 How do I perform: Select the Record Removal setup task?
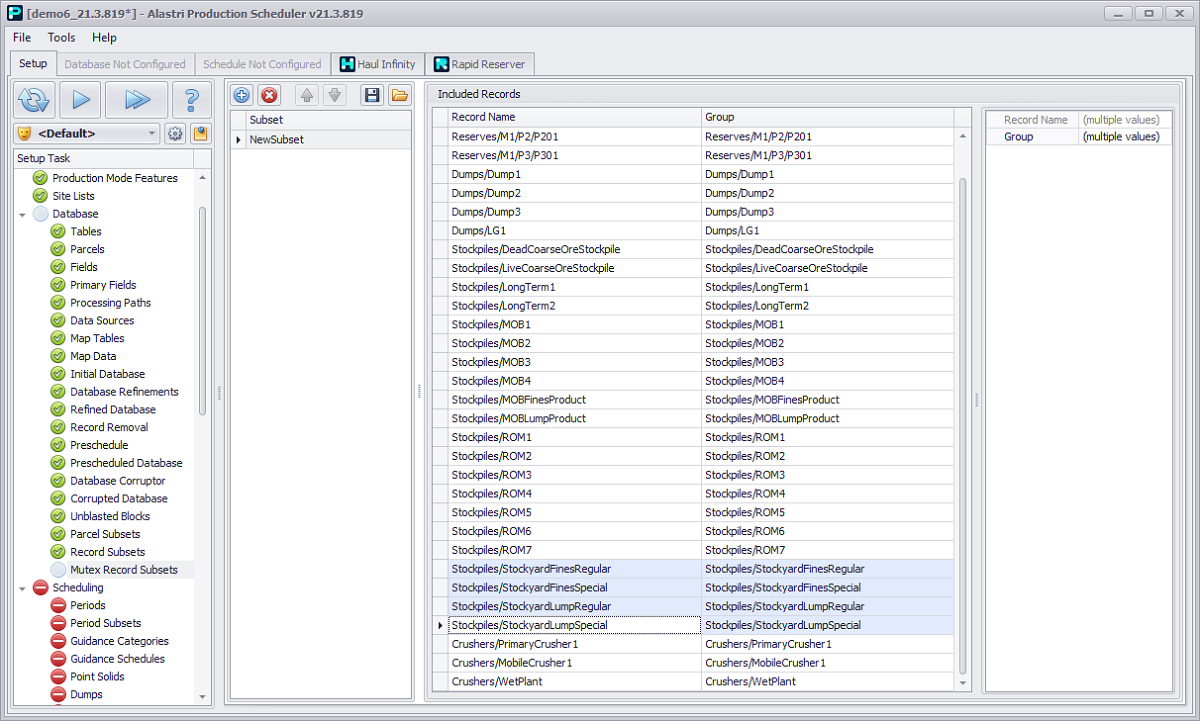[x=108, y=427]
